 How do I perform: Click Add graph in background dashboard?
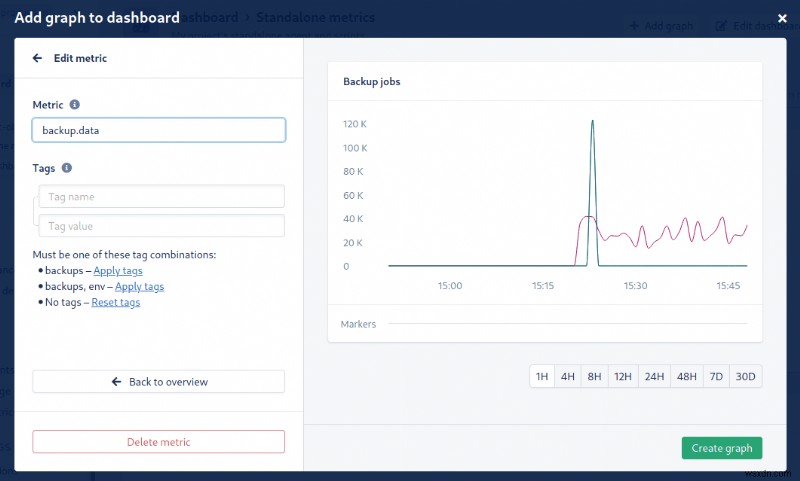(x=662, y=26)
